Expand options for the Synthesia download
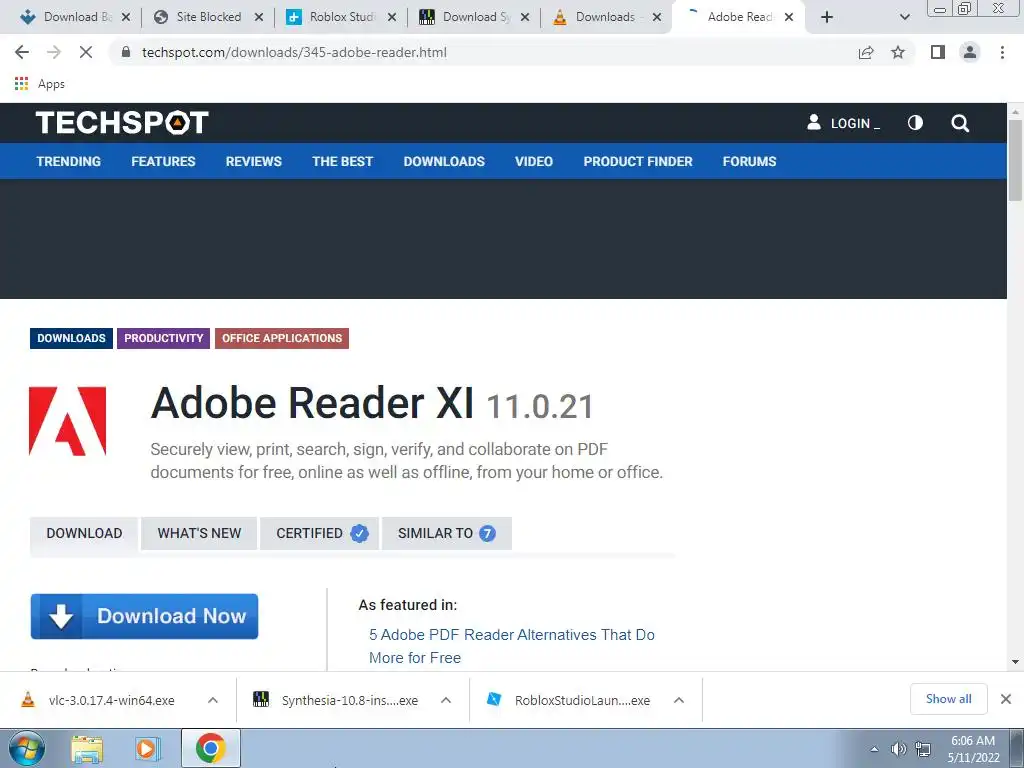Screen dimensions: 1024x768 (x=446, y=700)
